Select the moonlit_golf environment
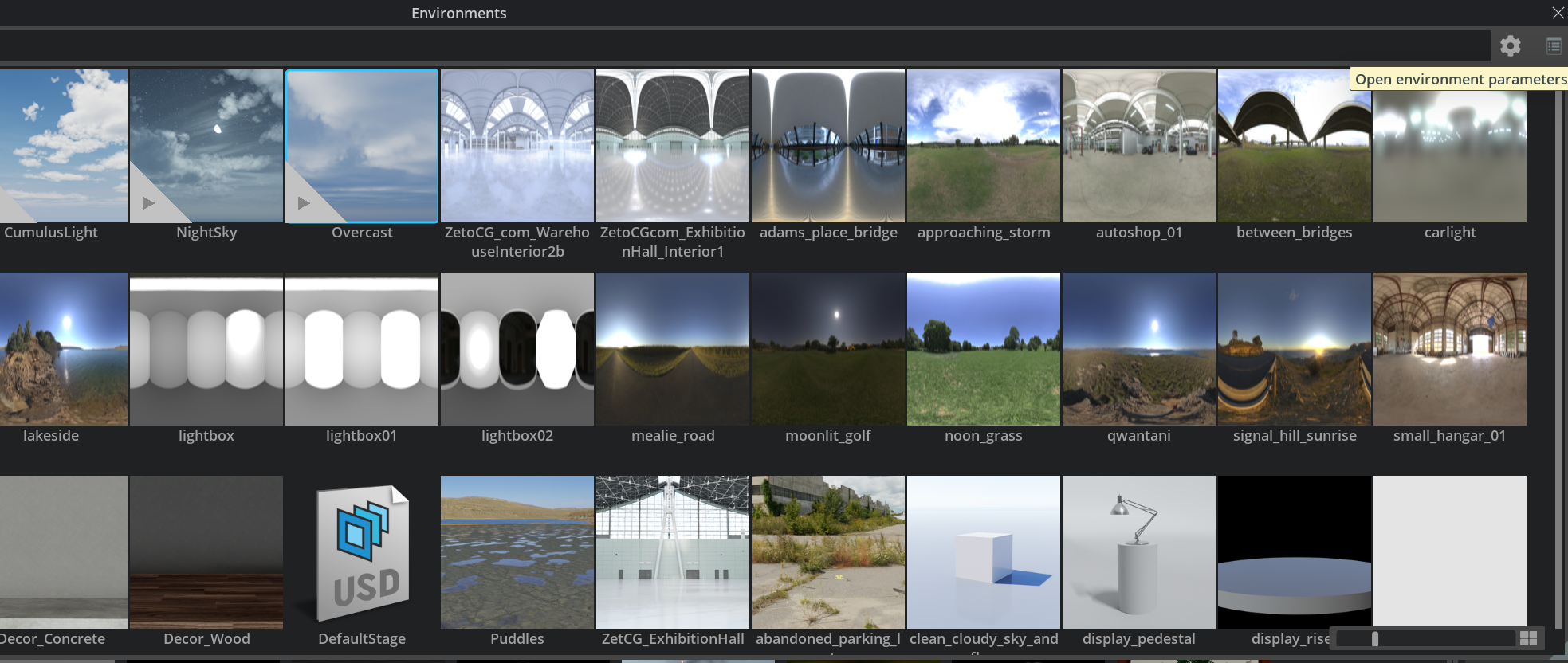This screenshot has width=1568, height=663. (x=827, y=349)
